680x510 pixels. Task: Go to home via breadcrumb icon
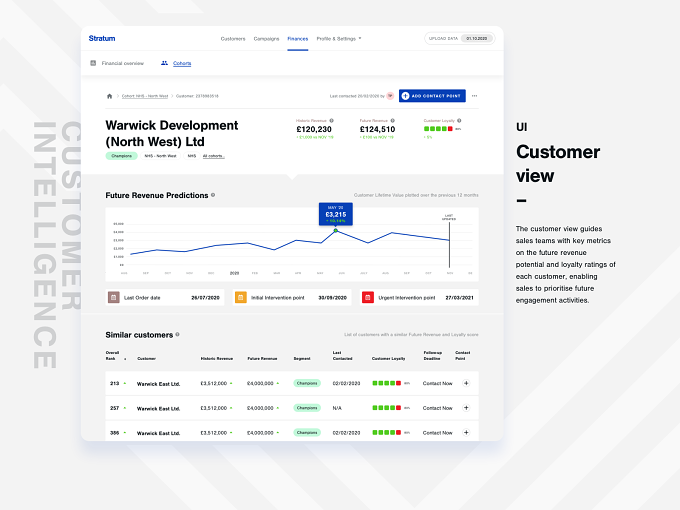click(x=109, y=96)
